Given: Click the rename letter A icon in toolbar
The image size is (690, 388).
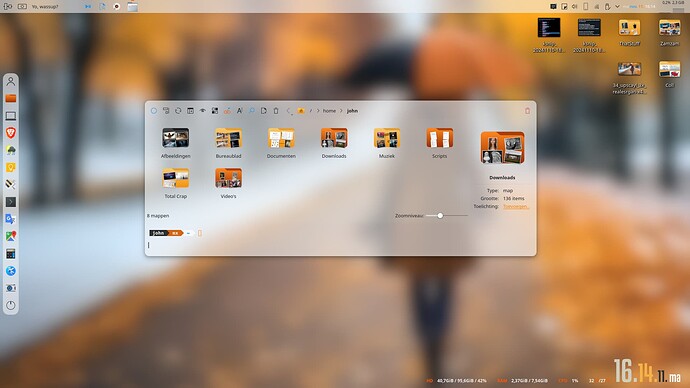Looking at the screenshot, I should [x=239, y=111].
